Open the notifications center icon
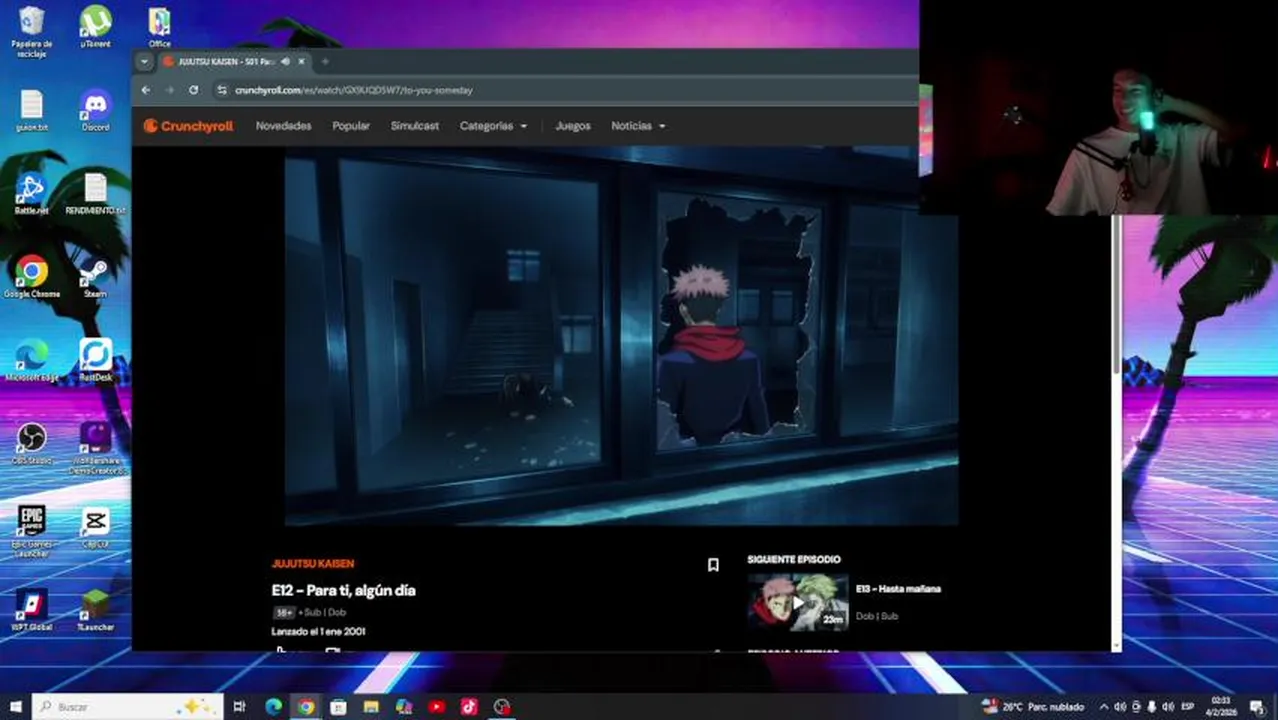 coord(1256,707)
